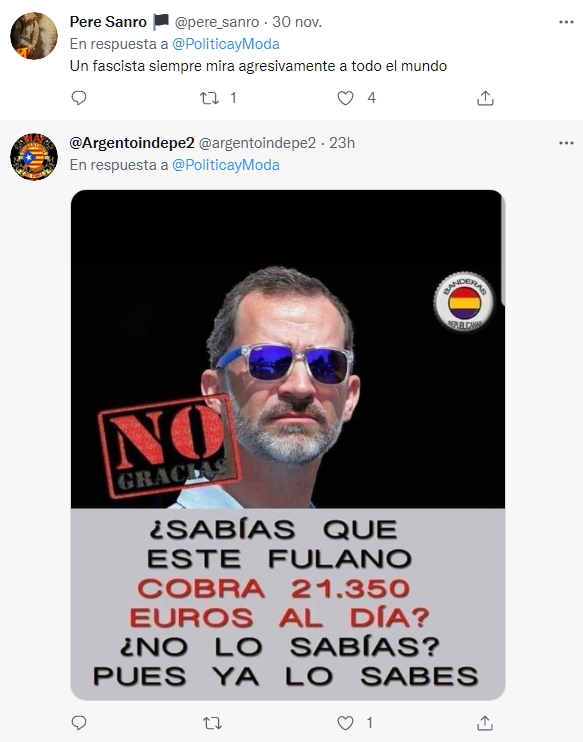
Task: Open the @Argentoindepe2 display name
Action: point(132,143)
